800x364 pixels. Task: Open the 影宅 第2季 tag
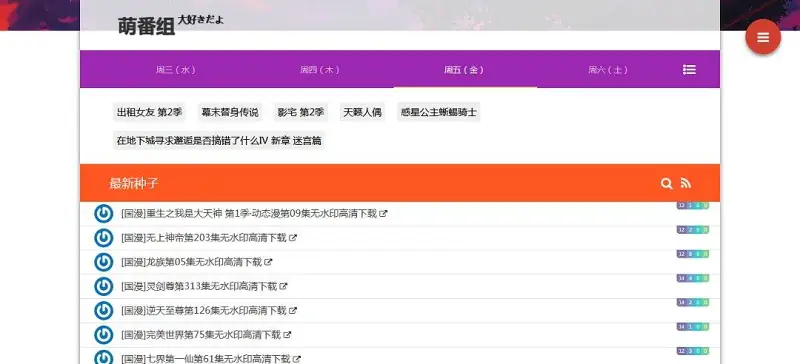pos(301,112)
